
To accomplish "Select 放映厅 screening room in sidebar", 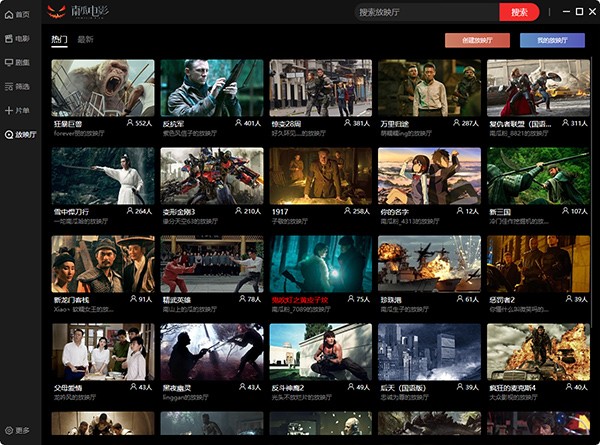I will point(20,134).
